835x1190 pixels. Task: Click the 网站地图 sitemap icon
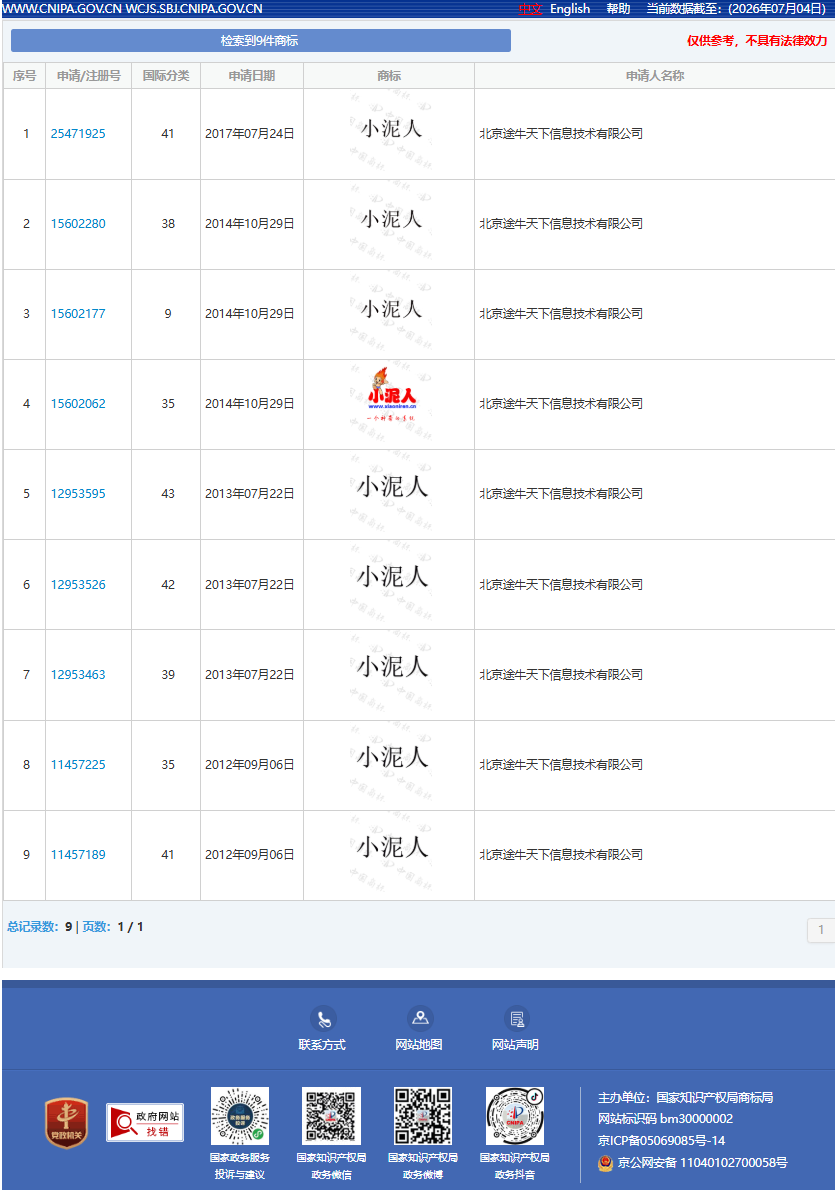(x=420, y=1018)
